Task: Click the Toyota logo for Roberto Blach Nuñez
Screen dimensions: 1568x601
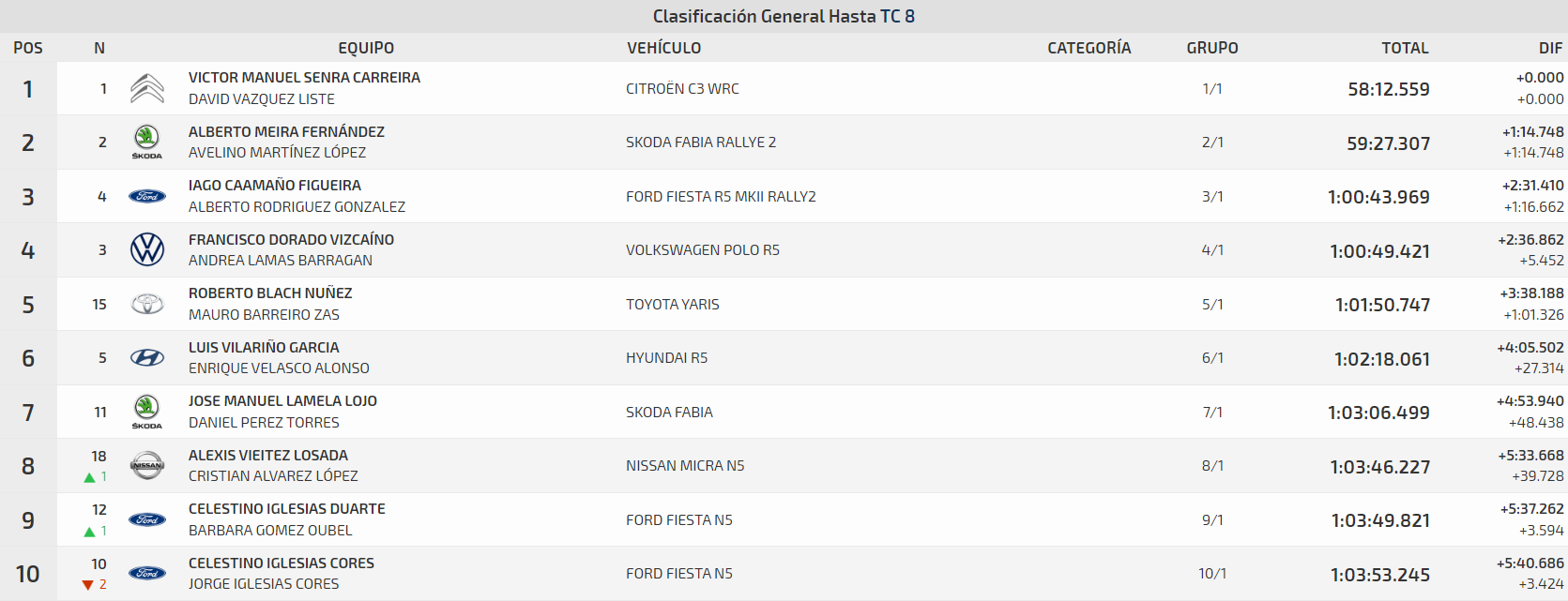Action: 147,304
